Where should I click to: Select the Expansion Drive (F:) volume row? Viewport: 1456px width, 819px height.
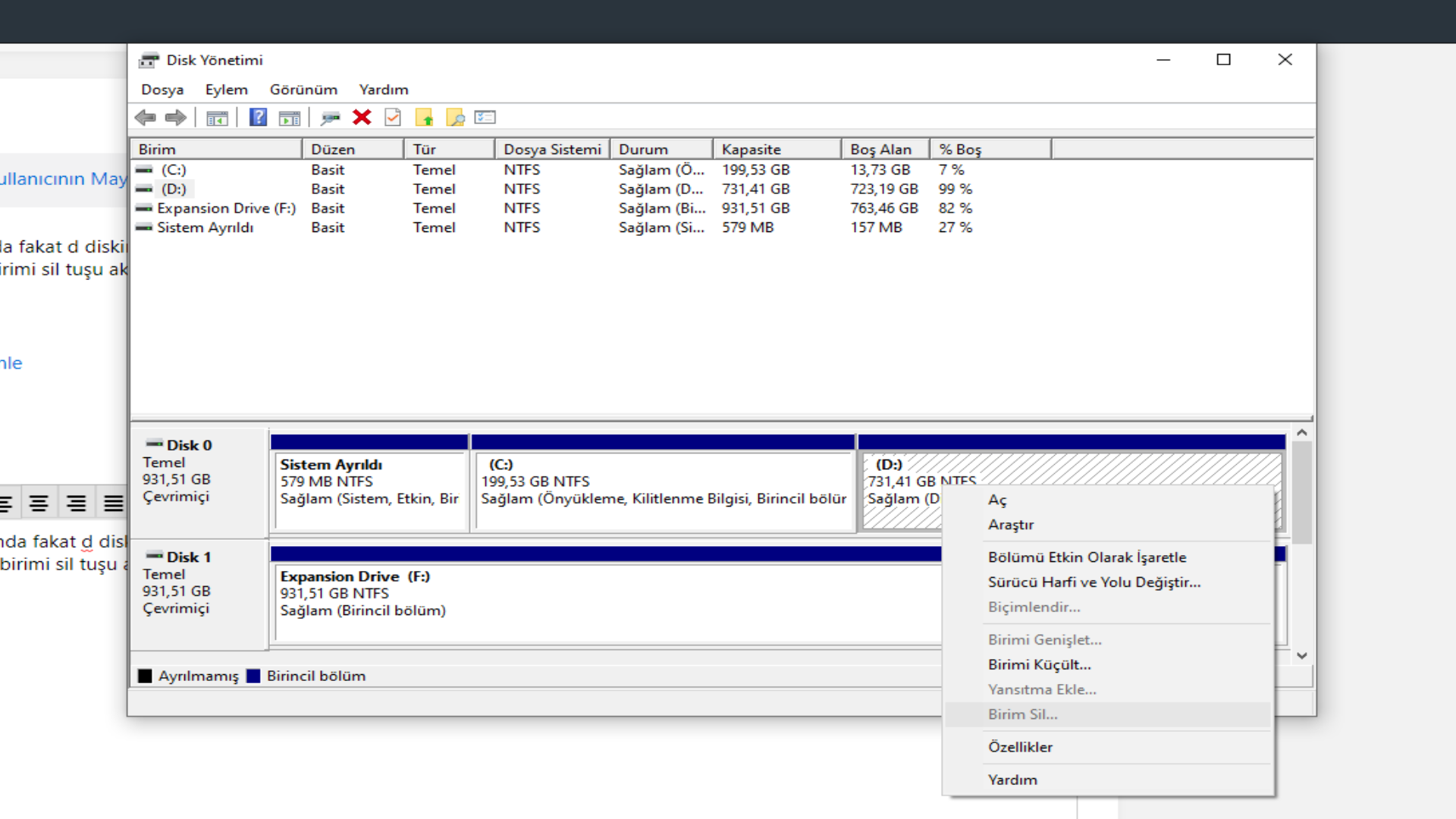[x=226, y=209]
